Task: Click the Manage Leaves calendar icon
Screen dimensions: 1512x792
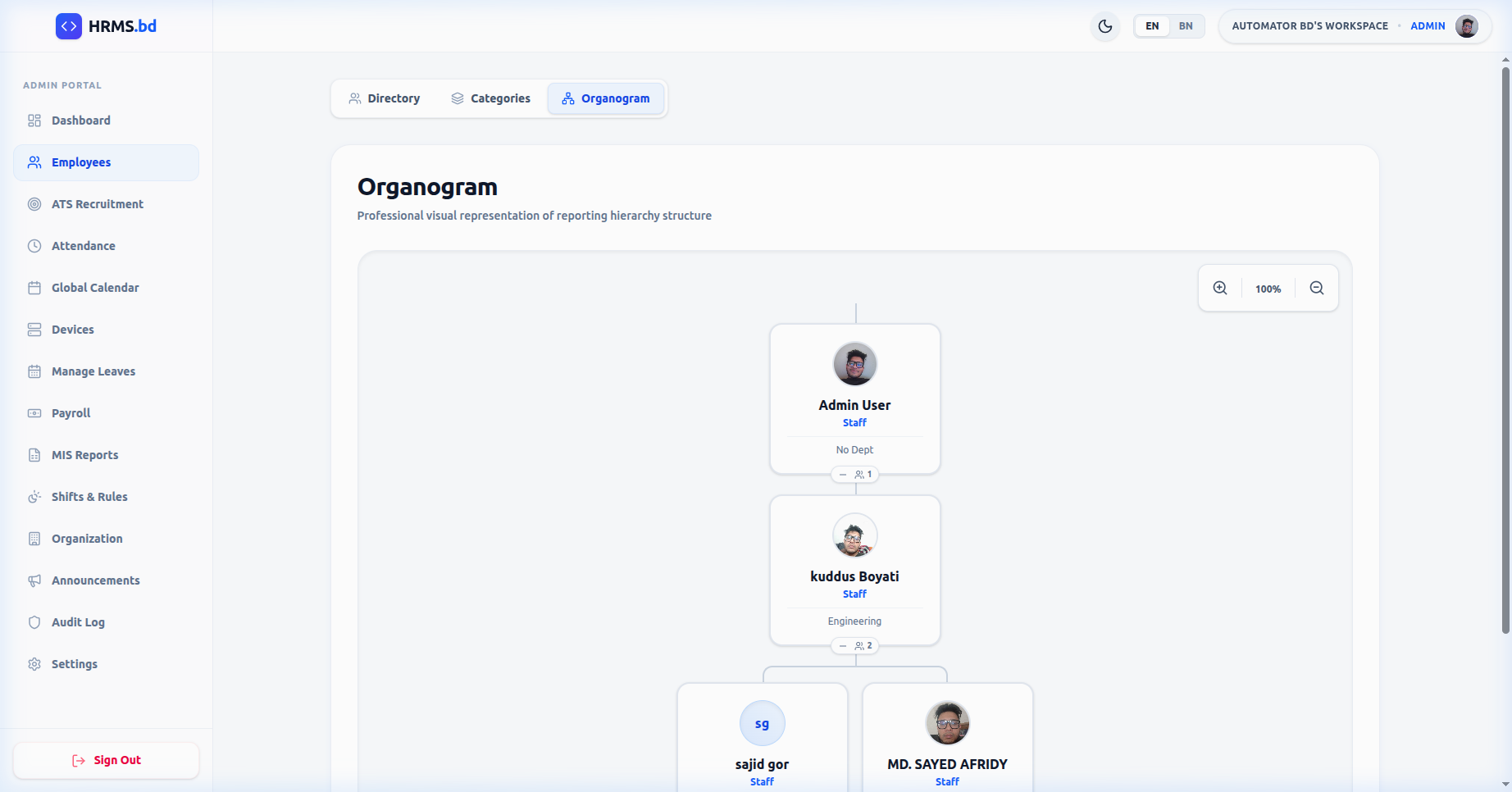Action: (34, 371)
